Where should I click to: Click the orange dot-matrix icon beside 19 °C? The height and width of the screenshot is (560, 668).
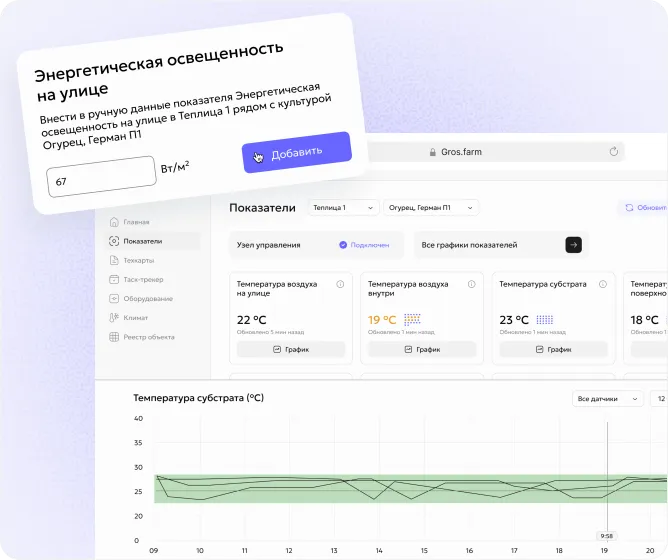coord(412,319)
